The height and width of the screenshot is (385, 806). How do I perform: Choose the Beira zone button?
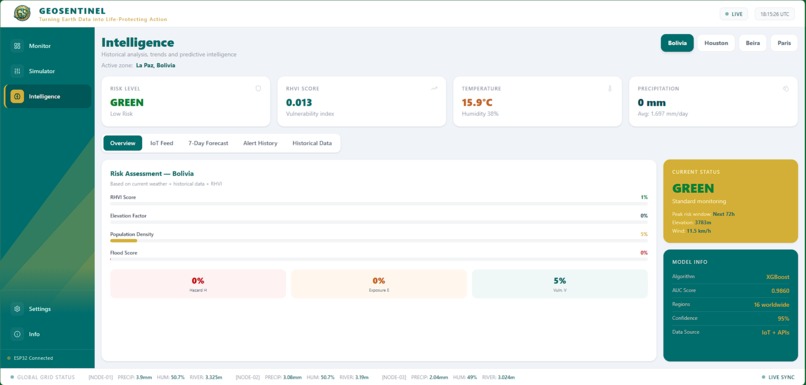click(753, 43)
